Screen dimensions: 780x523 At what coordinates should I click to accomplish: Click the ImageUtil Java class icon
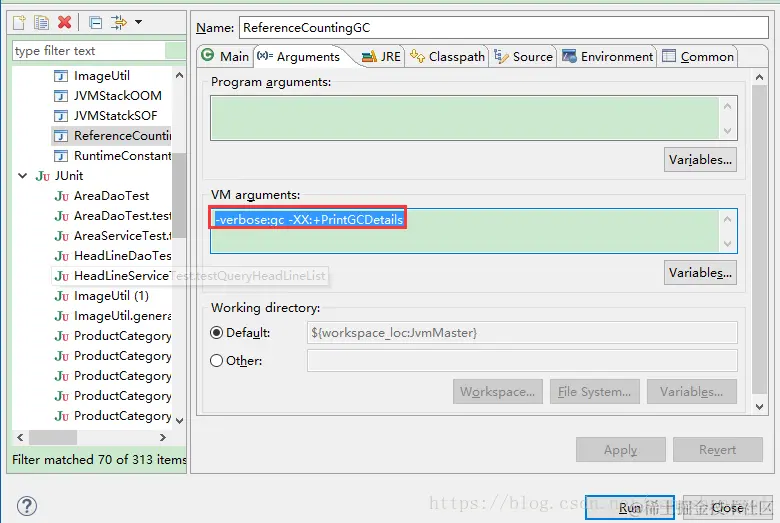(x=60, y=76)
